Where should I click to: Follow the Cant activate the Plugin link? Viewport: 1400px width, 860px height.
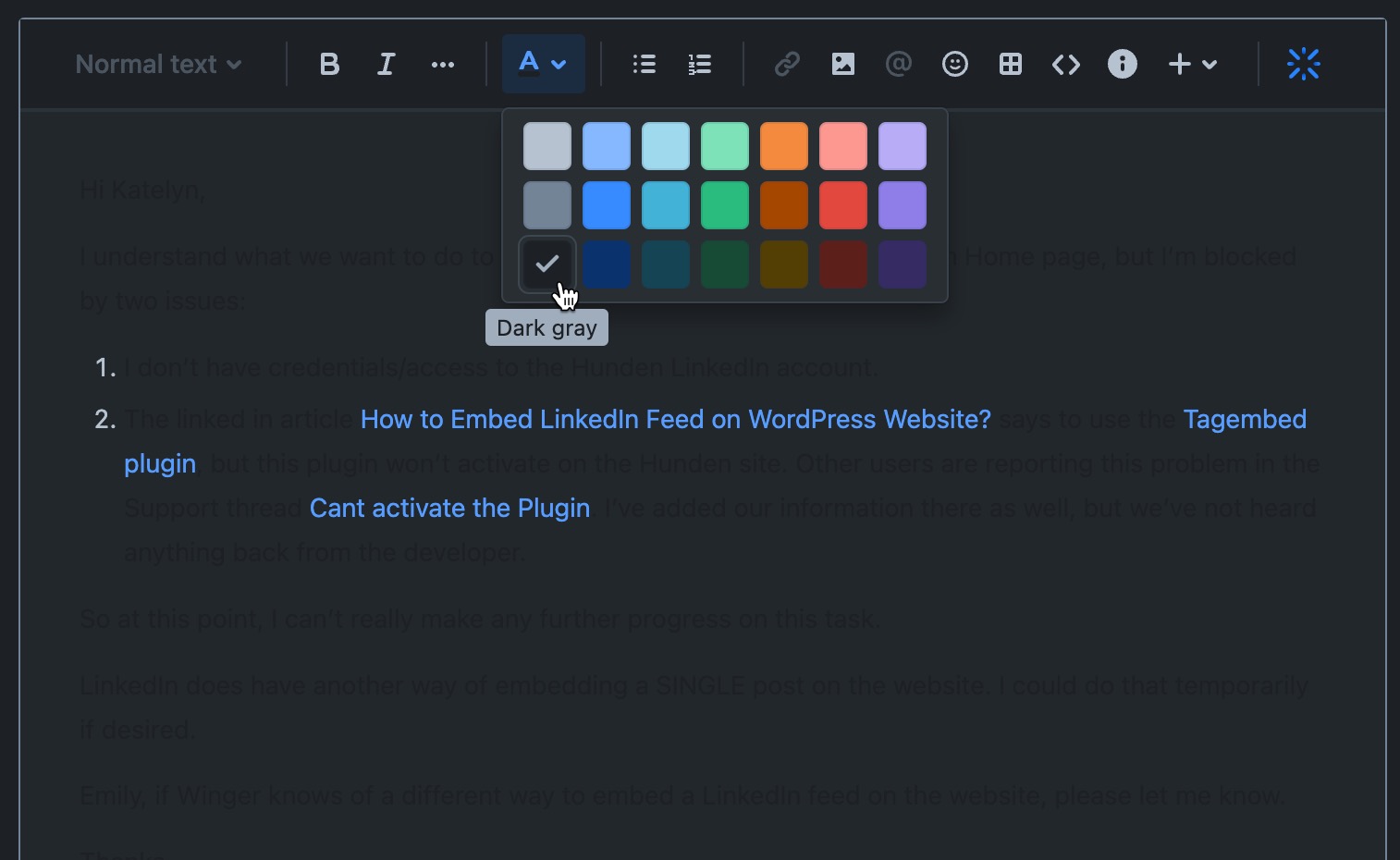click(x=449, y=508)
